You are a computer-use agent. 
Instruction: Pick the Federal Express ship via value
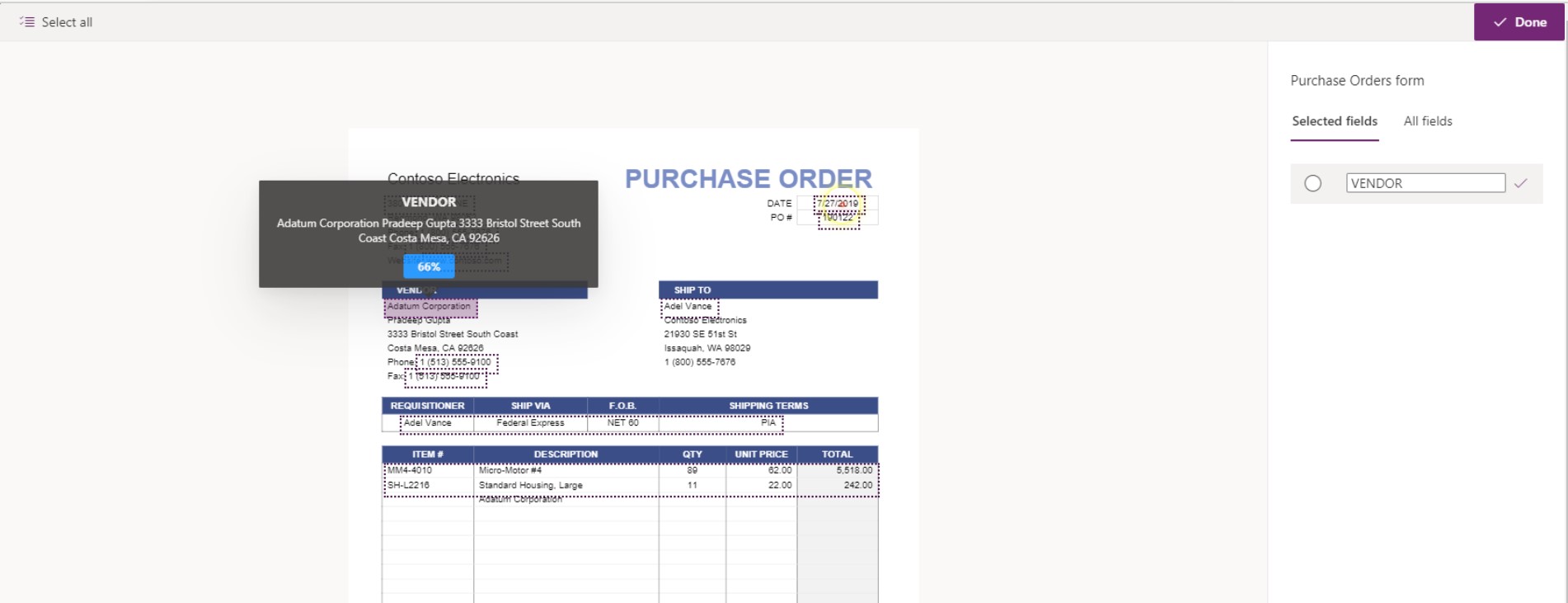click(530, 423)
